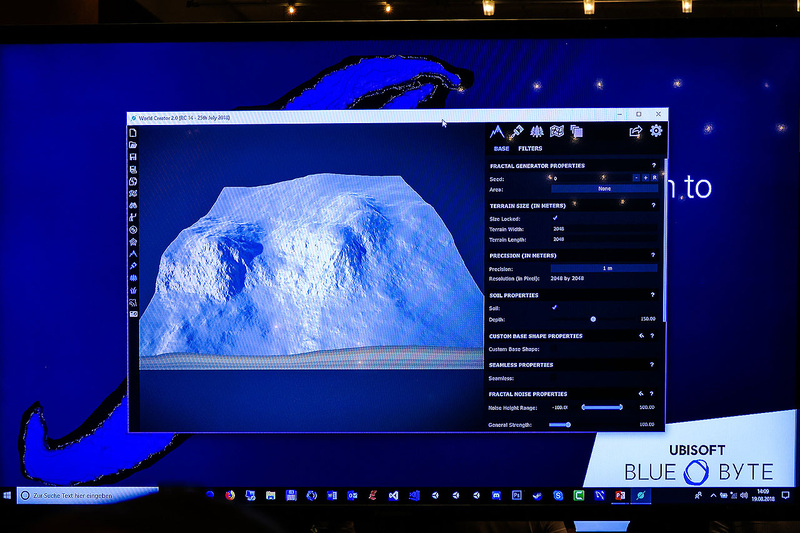Screen dimensions: 800x533
Task: Click the Terrain Width value field
Action: 604,229
